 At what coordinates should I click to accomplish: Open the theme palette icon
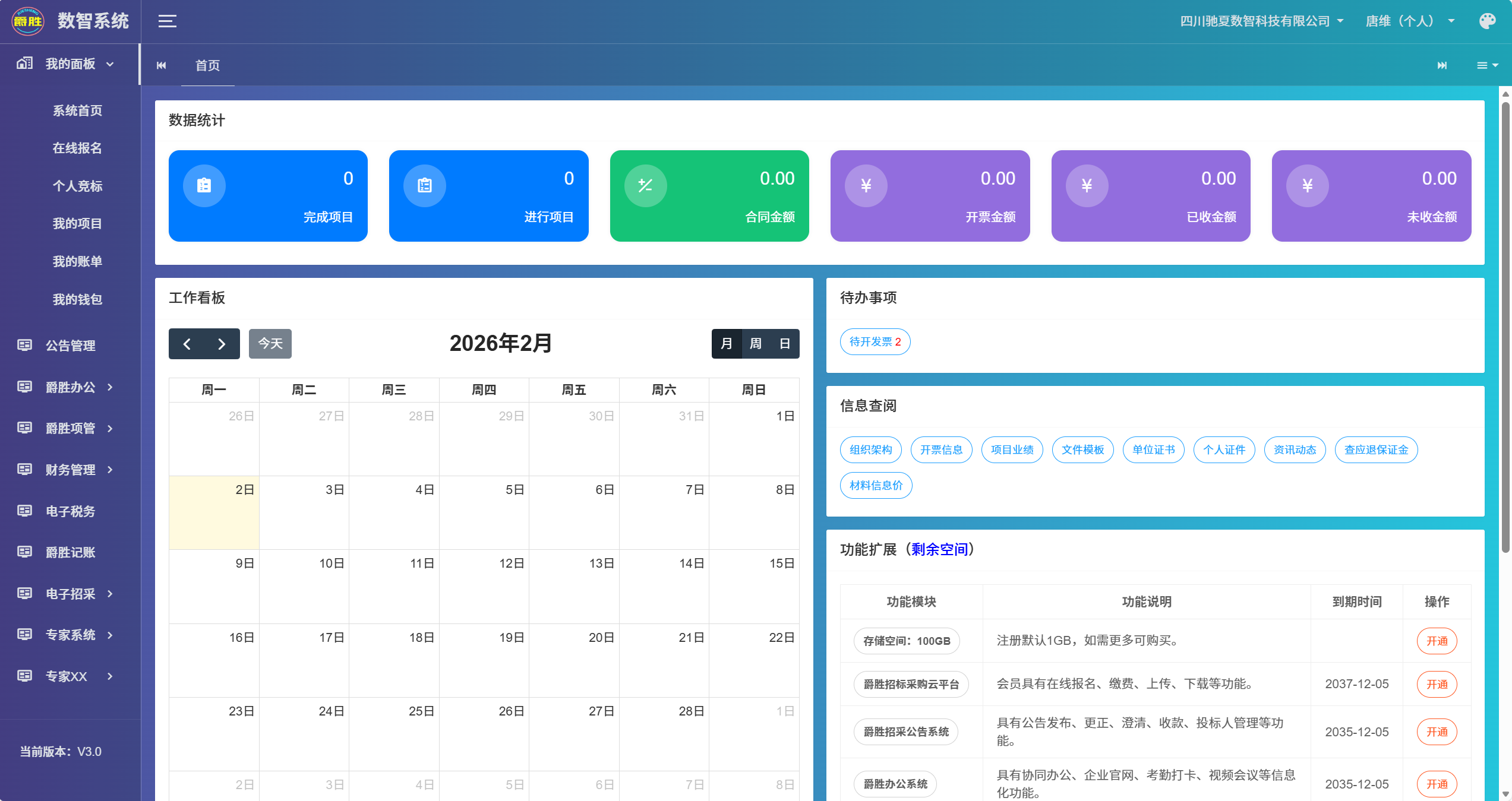tap(1487, 21)
